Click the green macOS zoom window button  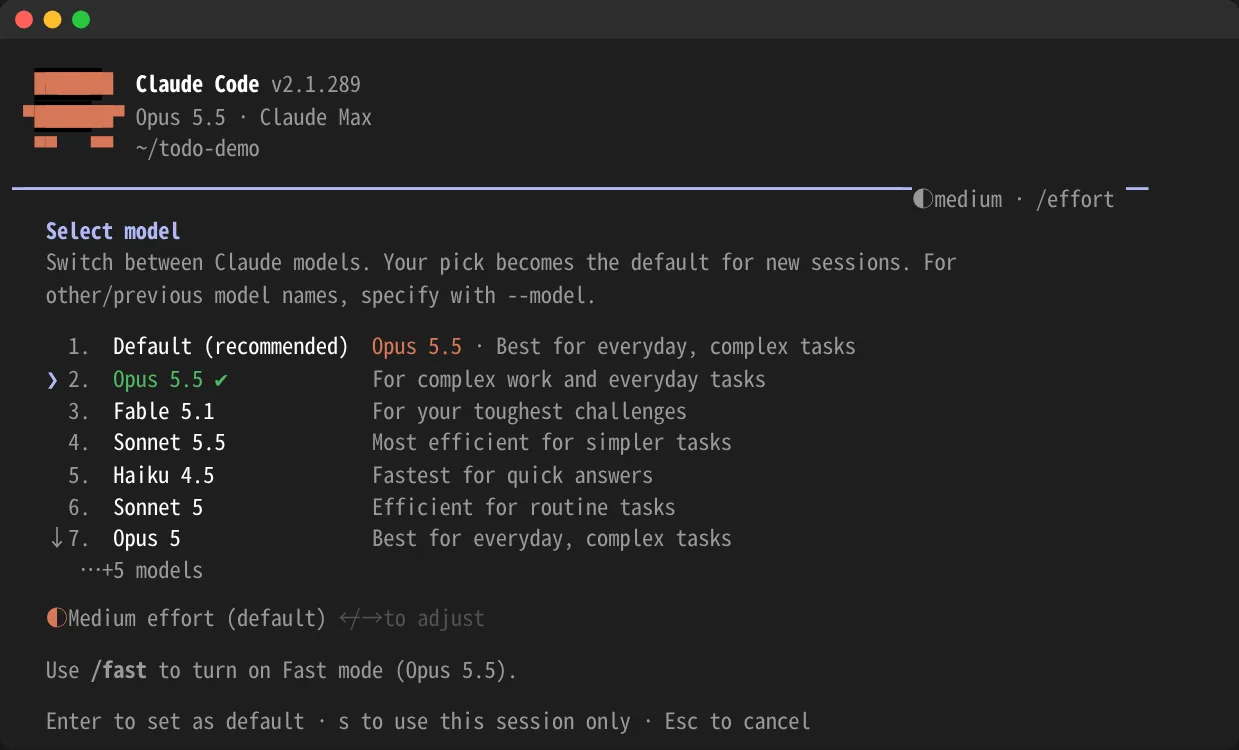click(x=81, y=20)
